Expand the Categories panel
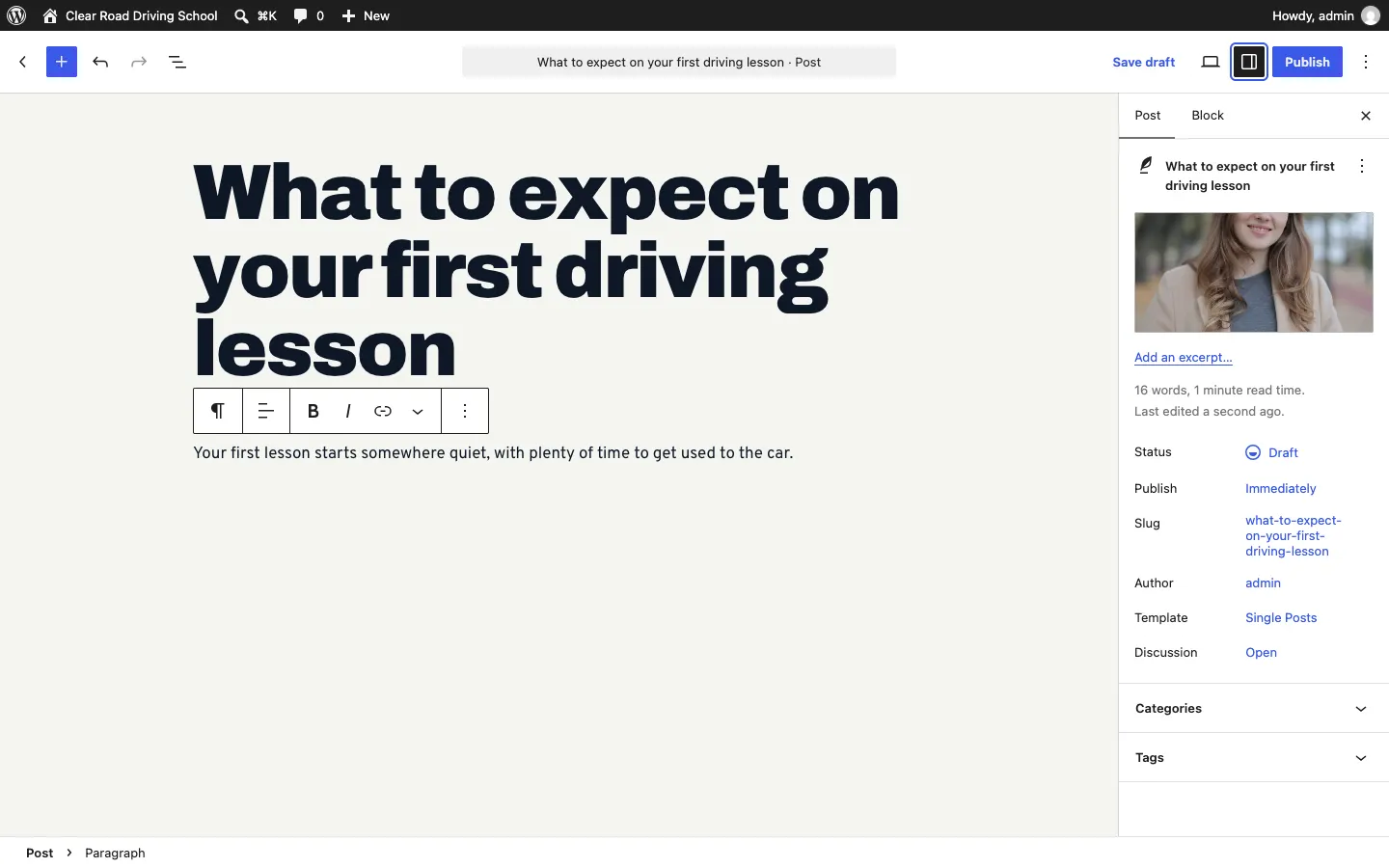 click(x=1254, y=709)
